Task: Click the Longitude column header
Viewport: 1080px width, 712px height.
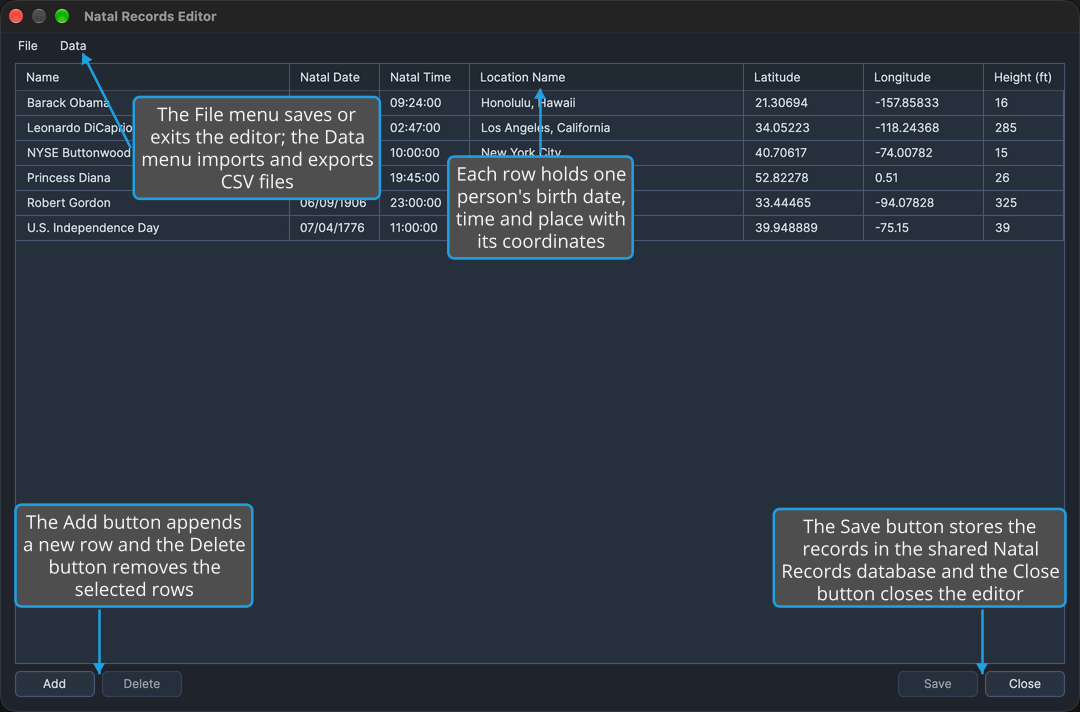Action: coord(923,77)
